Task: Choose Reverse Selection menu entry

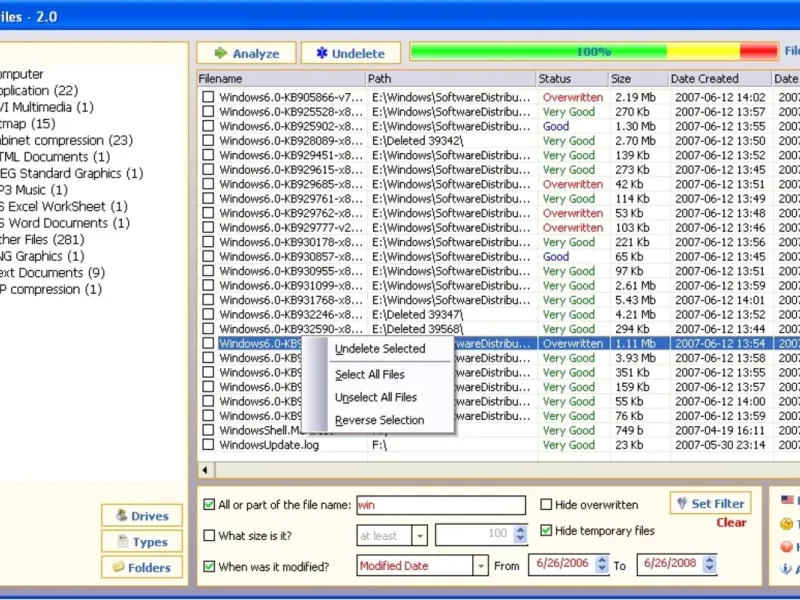Action: (x=380, y=420)
